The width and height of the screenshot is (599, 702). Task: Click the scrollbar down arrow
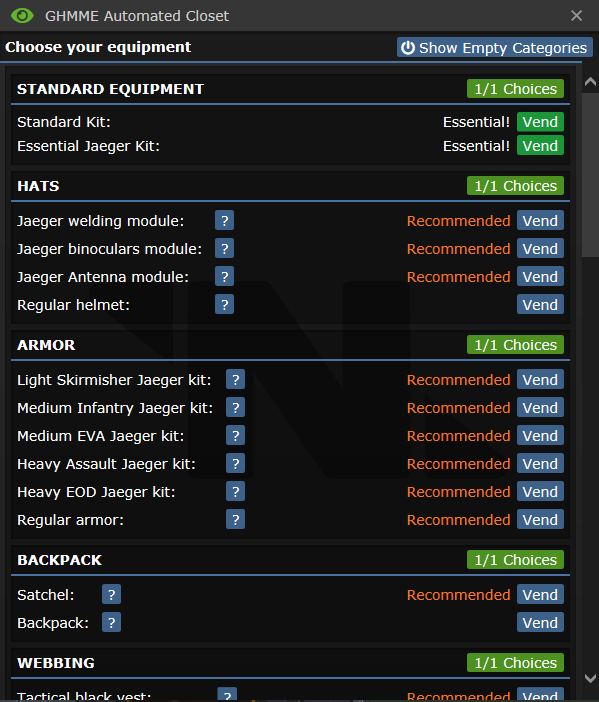coord(590,678)
